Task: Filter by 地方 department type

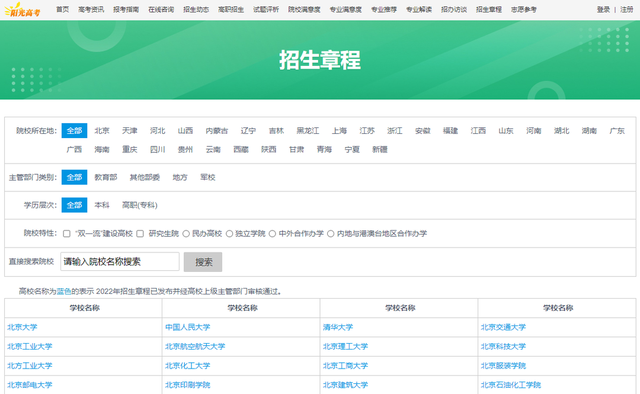Action: [x=180, y=177]
